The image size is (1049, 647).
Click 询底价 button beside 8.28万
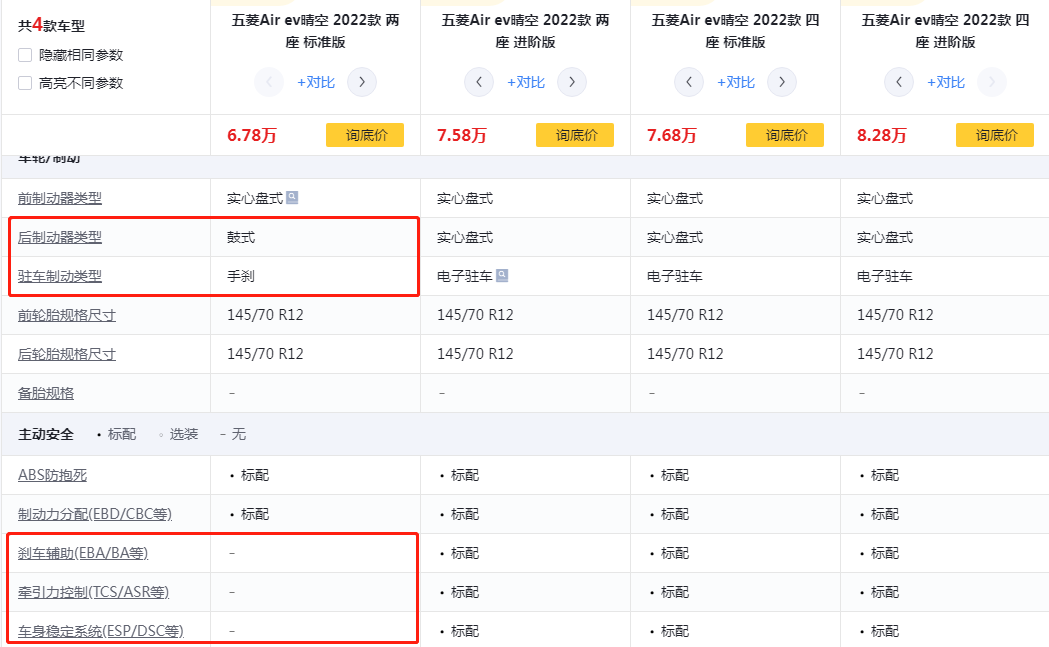point(995,135)
